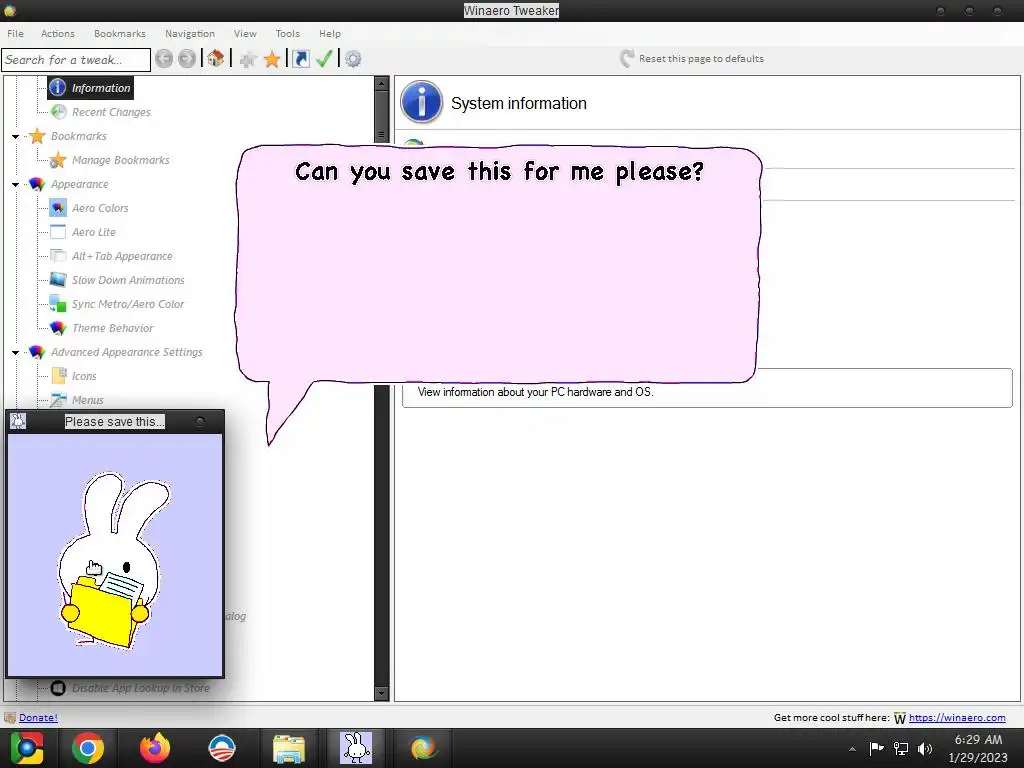
Task: Collapse the Appearance tree group
Action: coord(16,185)
